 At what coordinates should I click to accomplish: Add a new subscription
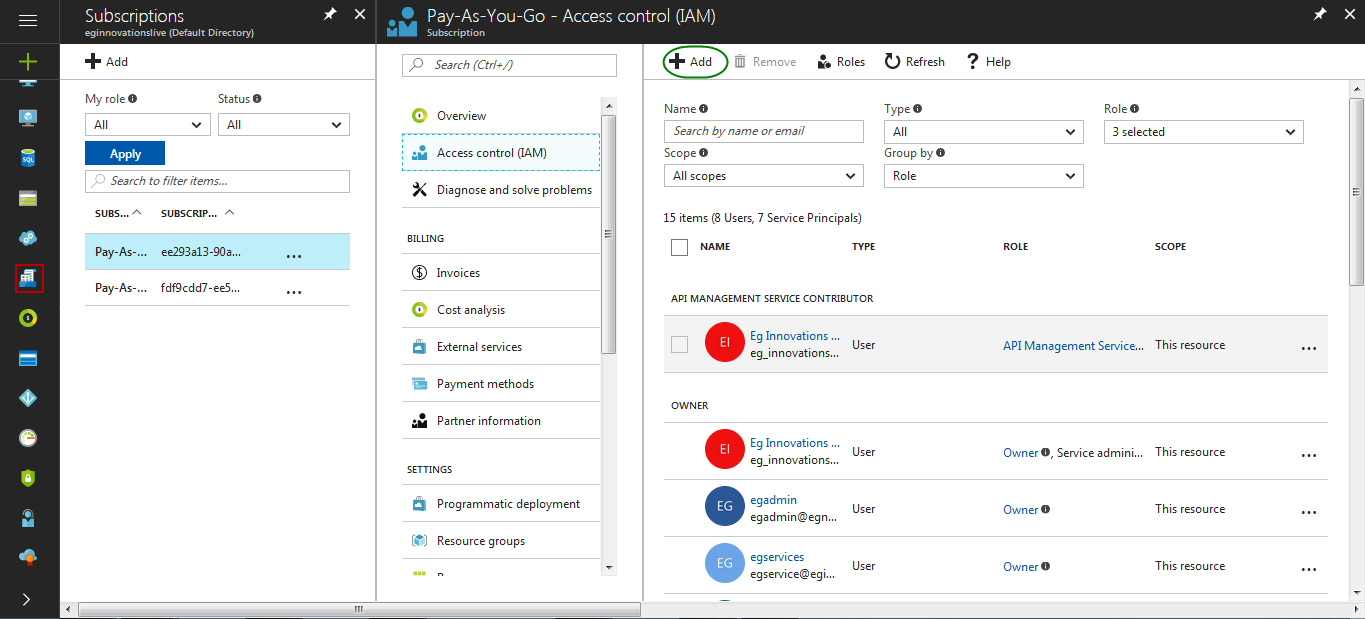(x=107, y=61)
